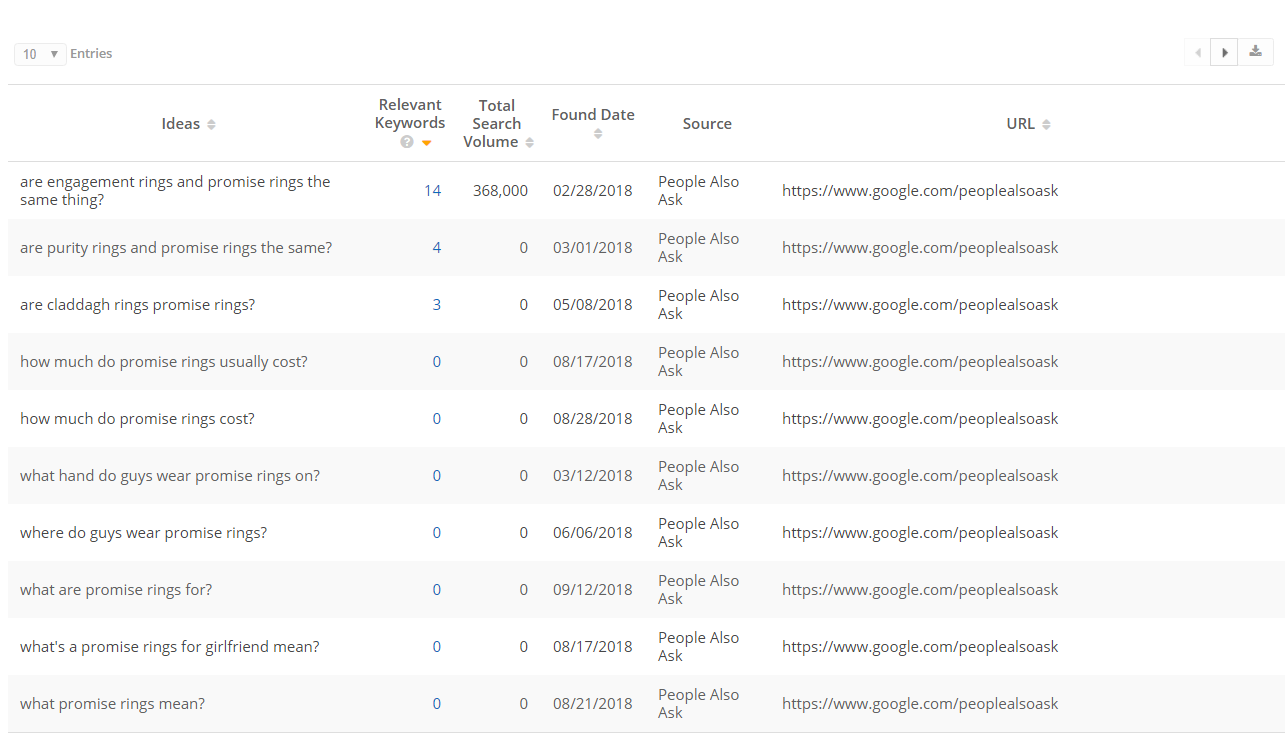Click the 368,000 total search volume value

[x=500, y=190]
